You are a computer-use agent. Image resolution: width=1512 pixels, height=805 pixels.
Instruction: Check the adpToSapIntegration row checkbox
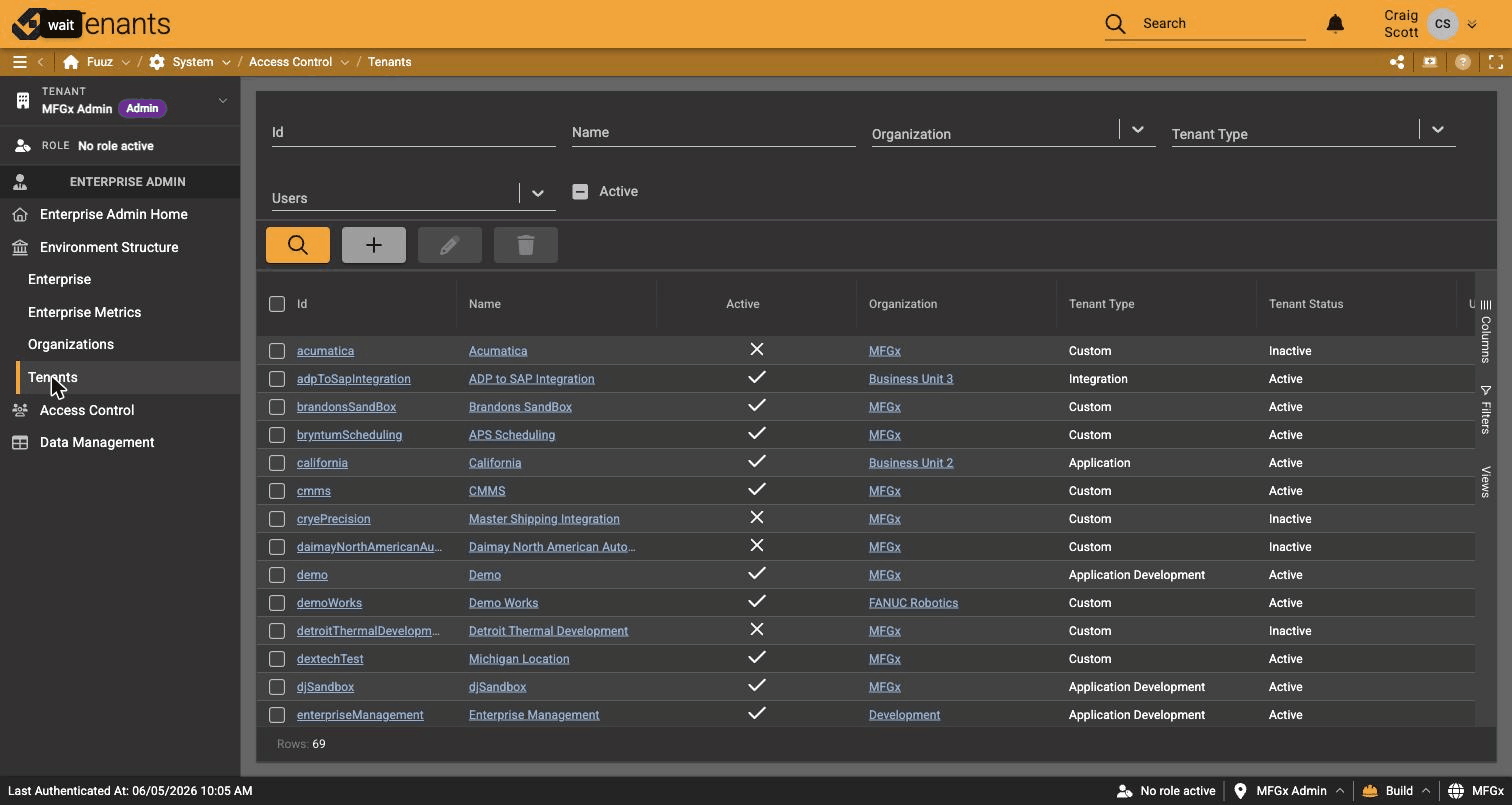[x=277, y=379]
